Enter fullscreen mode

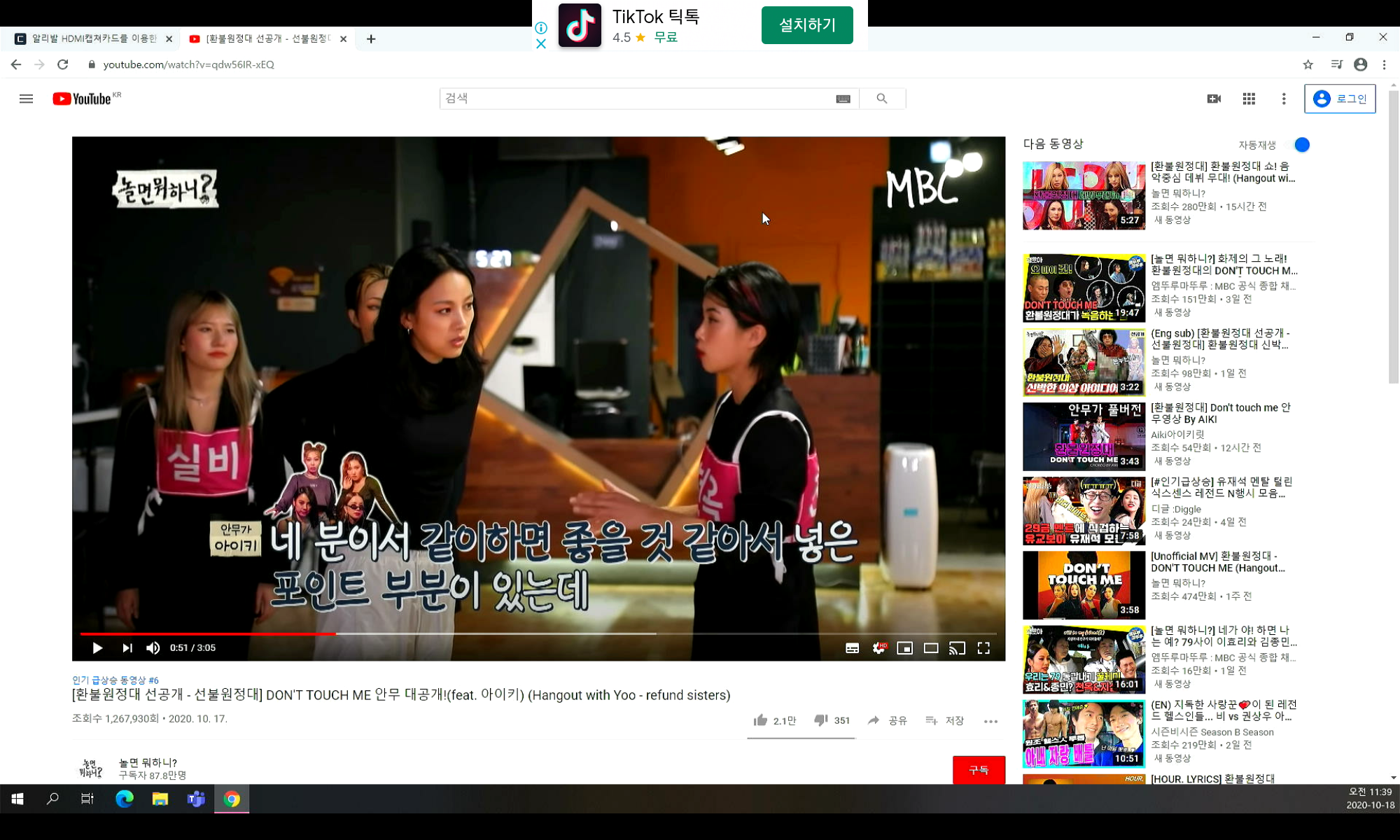coord(983,648)
